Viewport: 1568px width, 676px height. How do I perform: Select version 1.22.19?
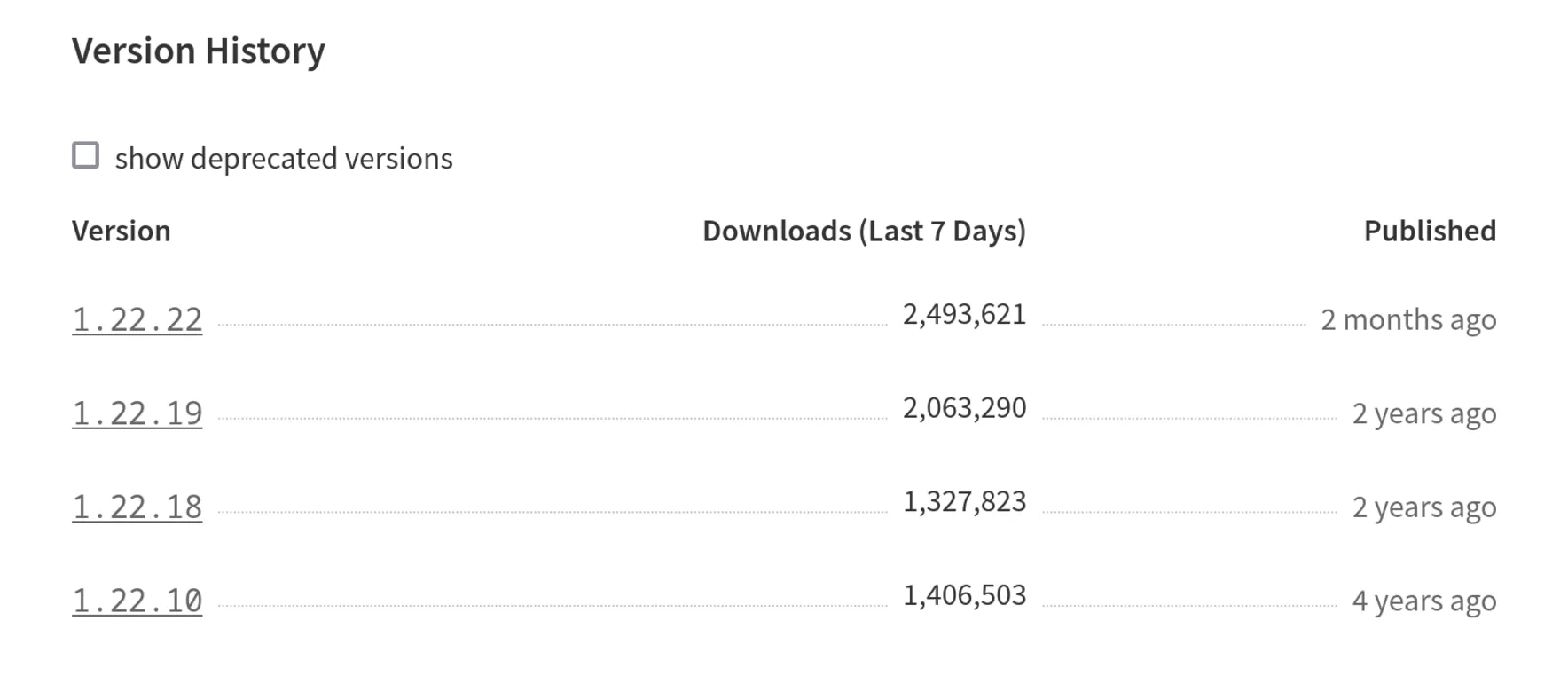(x=137, y=411)
